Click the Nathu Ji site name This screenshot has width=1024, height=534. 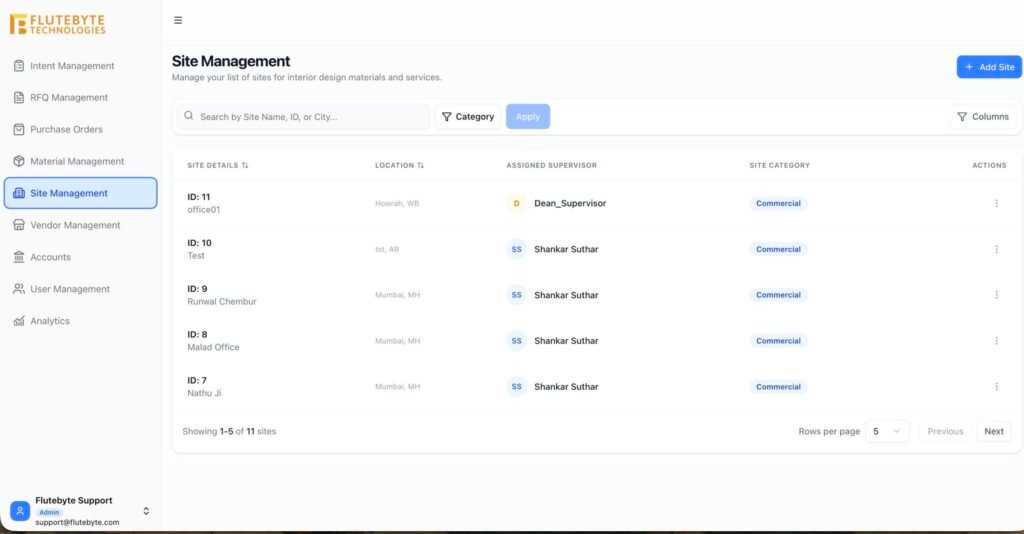[x=204, y=393]
